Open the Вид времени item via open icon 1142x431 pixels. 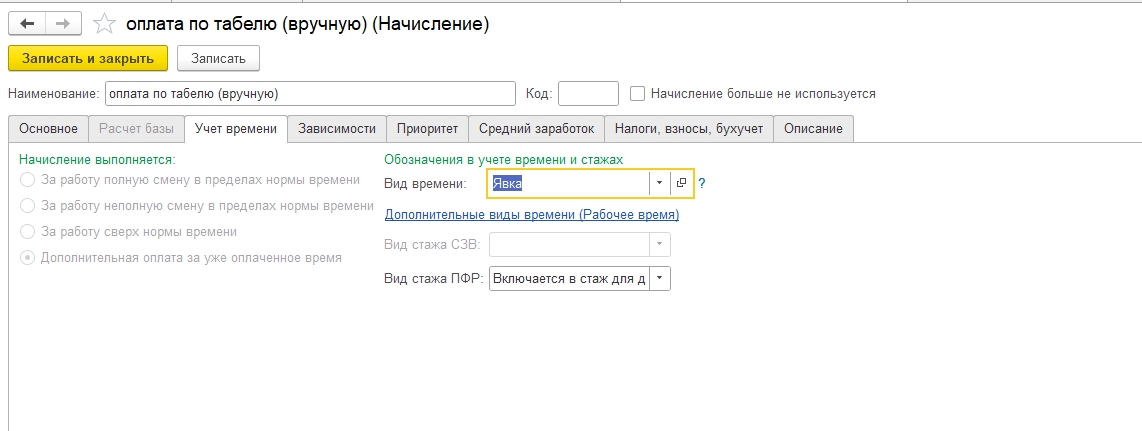[682, 183]
